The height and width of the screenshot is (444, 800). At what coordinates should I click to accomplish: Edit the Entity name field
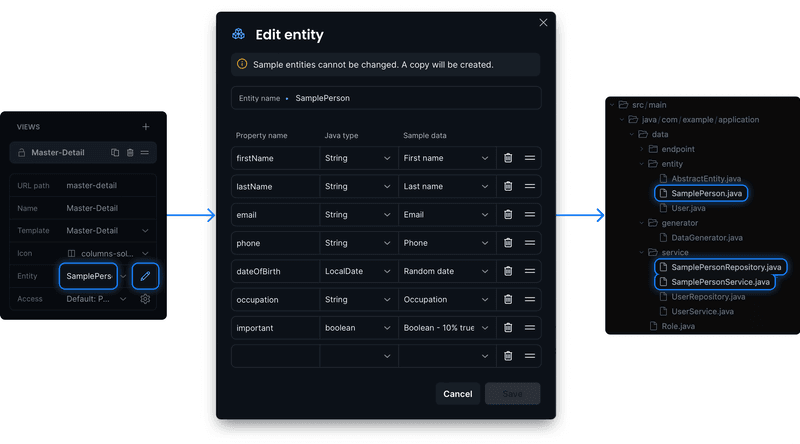(386, 98)
